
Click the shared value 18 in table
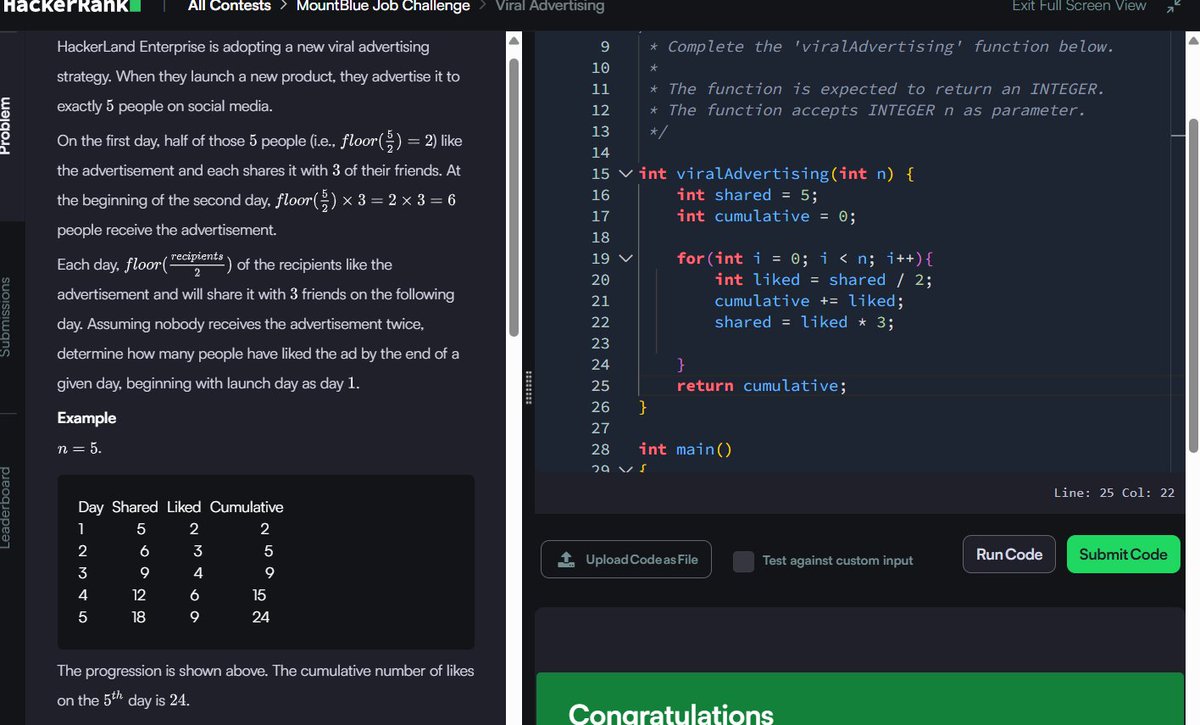point(139,617)
